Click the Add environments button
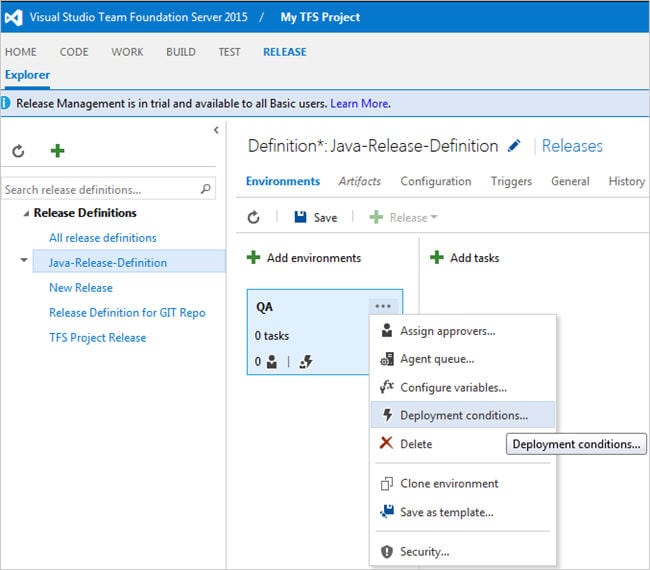This screenshot has width=650, height=570. pyautogui.click(x=303, y=257)
